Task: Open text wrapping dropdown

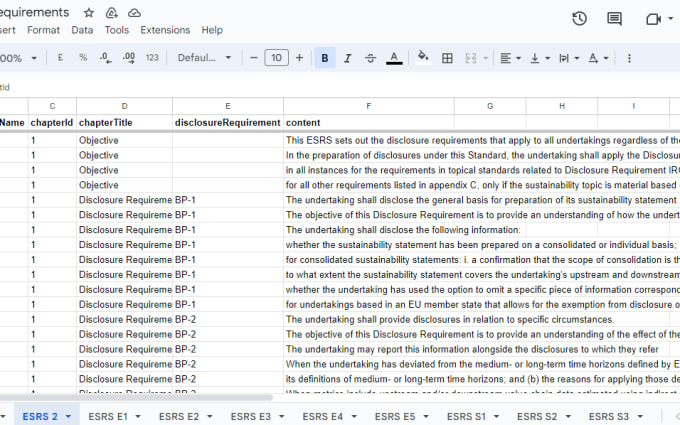Action: pyautogui.click(x=569, y=58)
